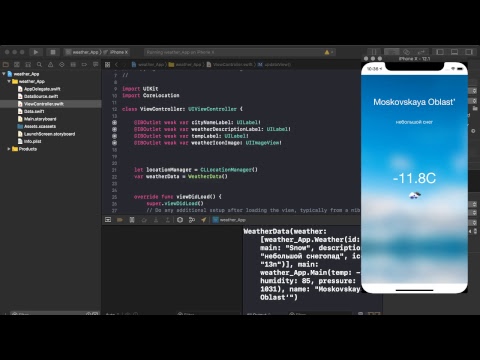Open the Breakpoint navigator

tap(84, 64)
